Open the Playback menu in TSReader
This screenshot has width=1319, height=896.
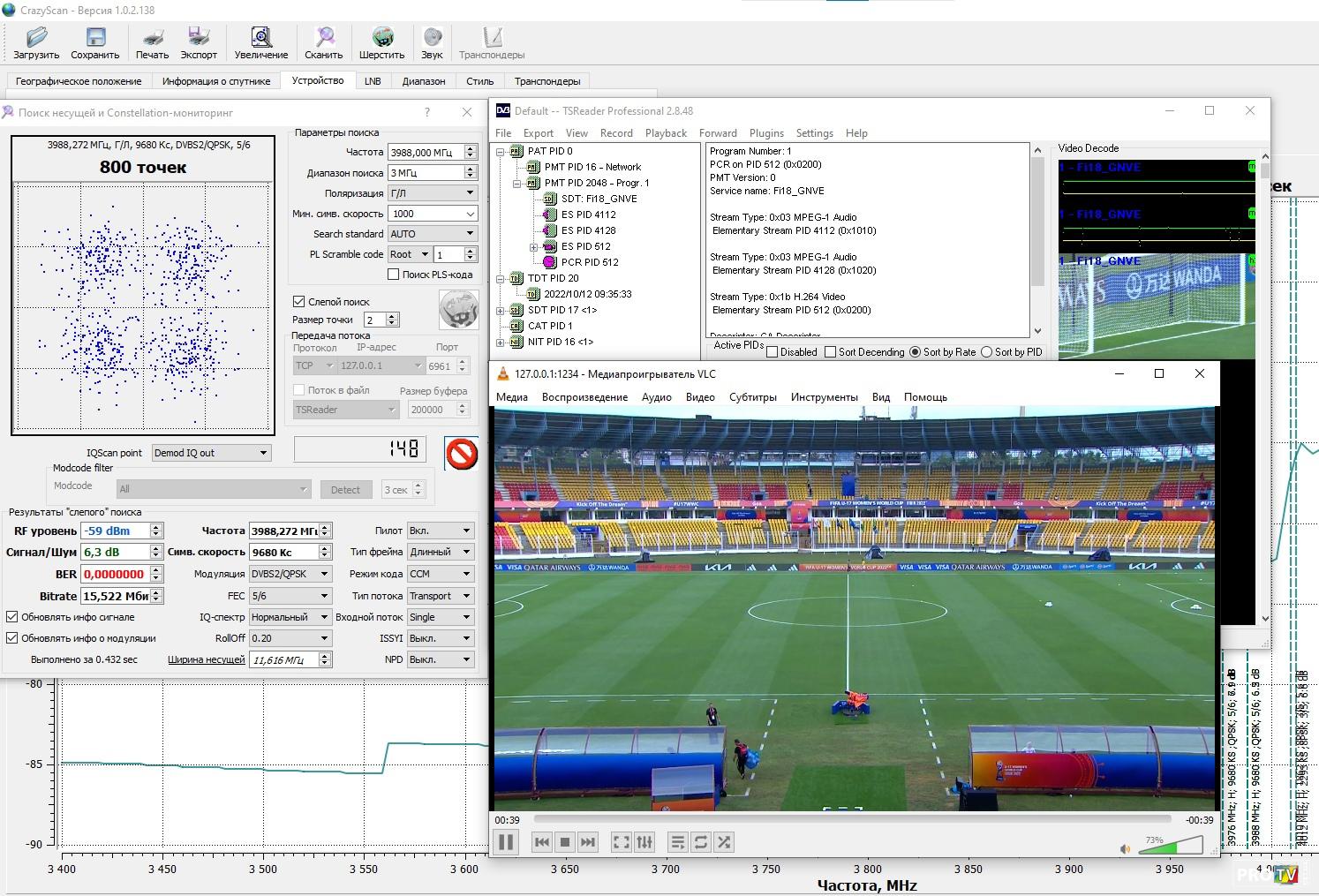tap(665, 133)
